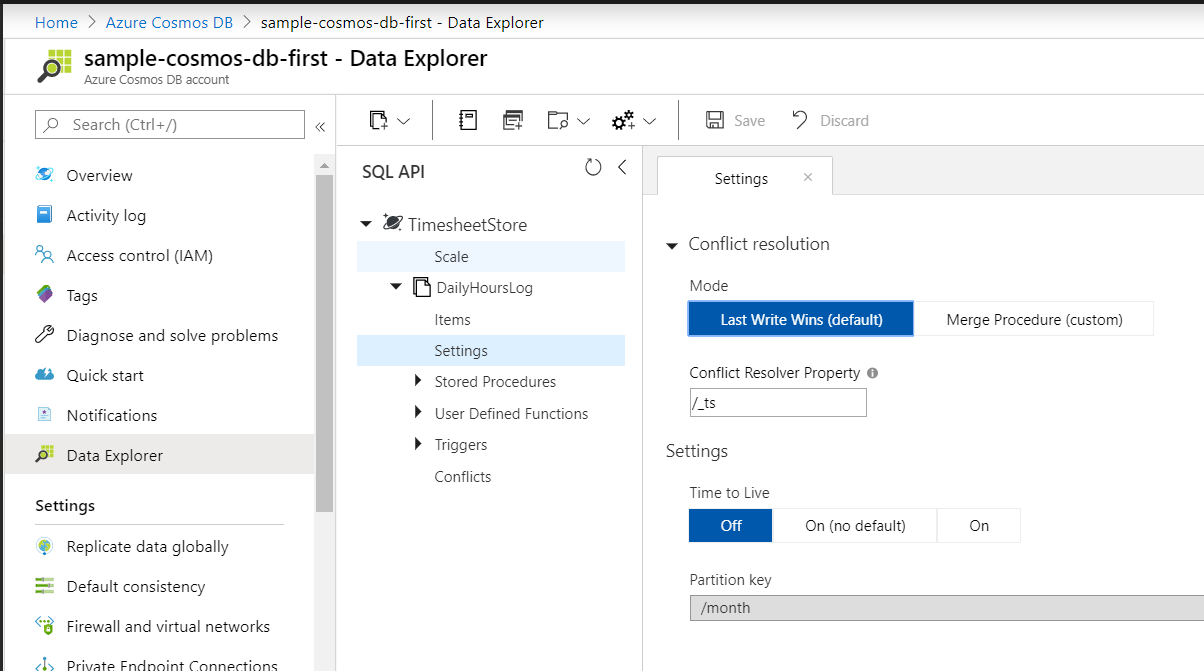This screenshot has height=671, width=1204.
Task: Click the New Stored Procedure toolbar icon
Action: (x=513, y=120)
